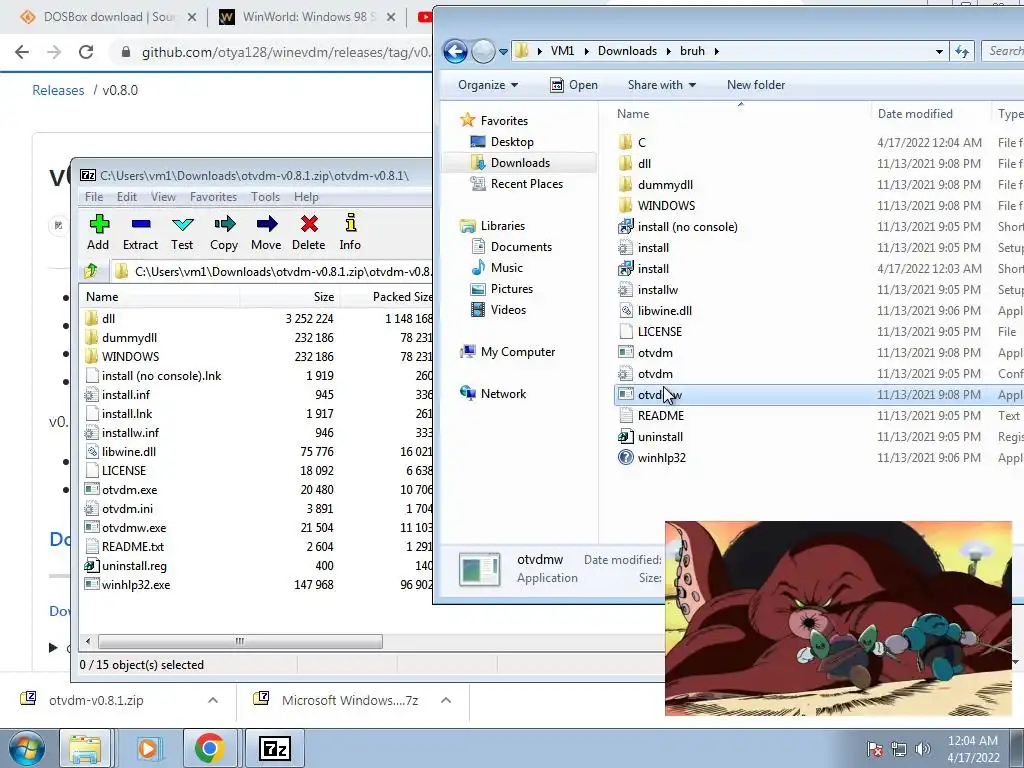Select libwine.dll in the Explorer list
This screenshot has height=768, width=1024.
point(665,311)
